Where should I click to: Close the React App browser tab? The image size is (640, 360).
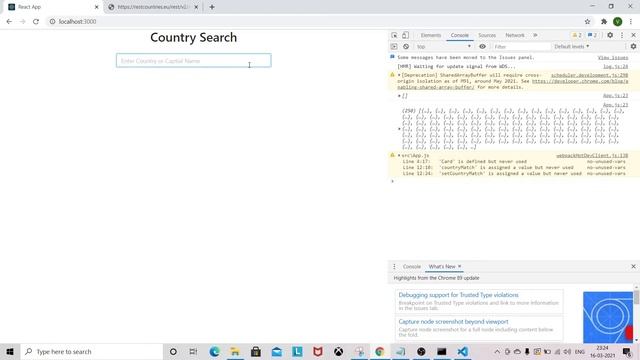(x=97, y=7)
